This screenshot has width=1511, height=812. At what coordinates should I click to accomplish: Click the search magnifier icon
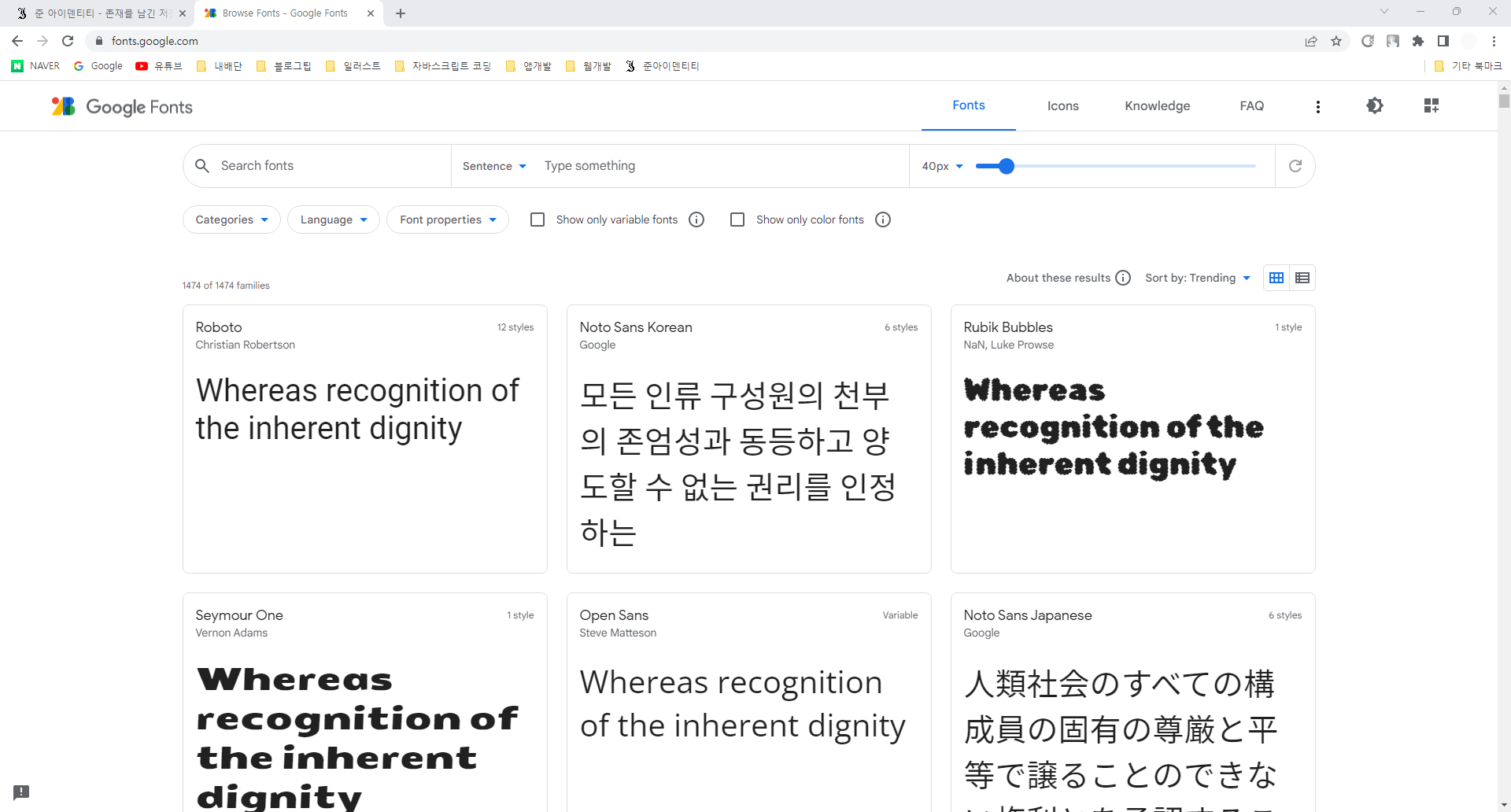coord(202,166)
